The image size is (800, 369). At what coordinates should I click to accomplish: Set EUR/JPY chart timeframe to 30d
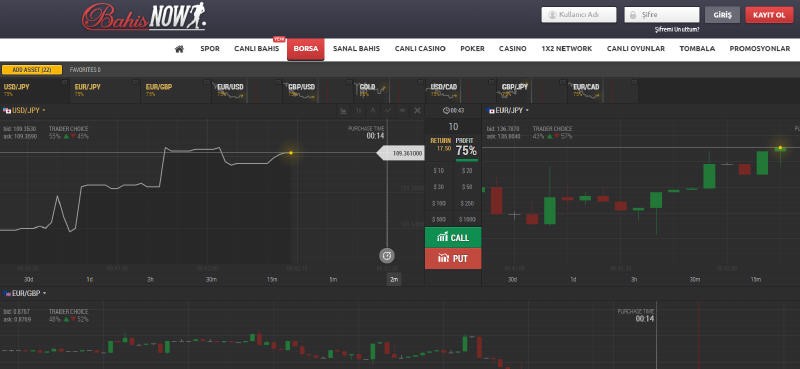[512, 280]
